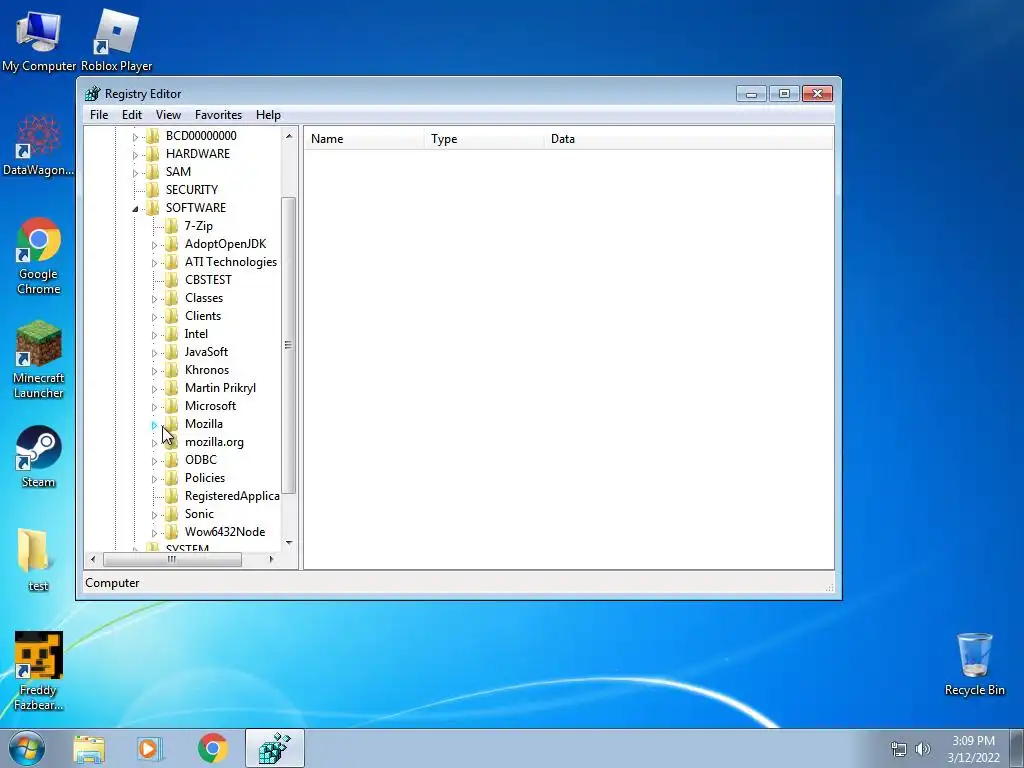Open DataWagon desktop shortcut
1024x768 pixels.
pos(38,145)
